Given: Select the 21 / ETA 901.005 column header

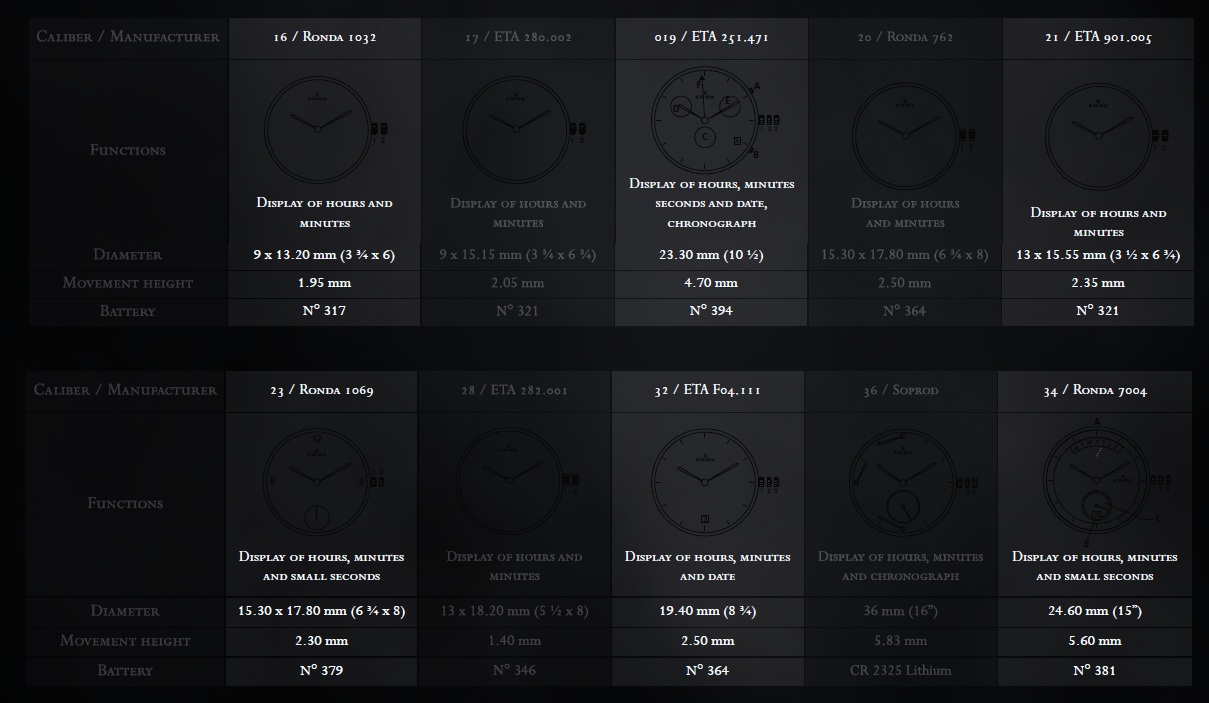Looking at the screenshot, I should click(1098, 38).
